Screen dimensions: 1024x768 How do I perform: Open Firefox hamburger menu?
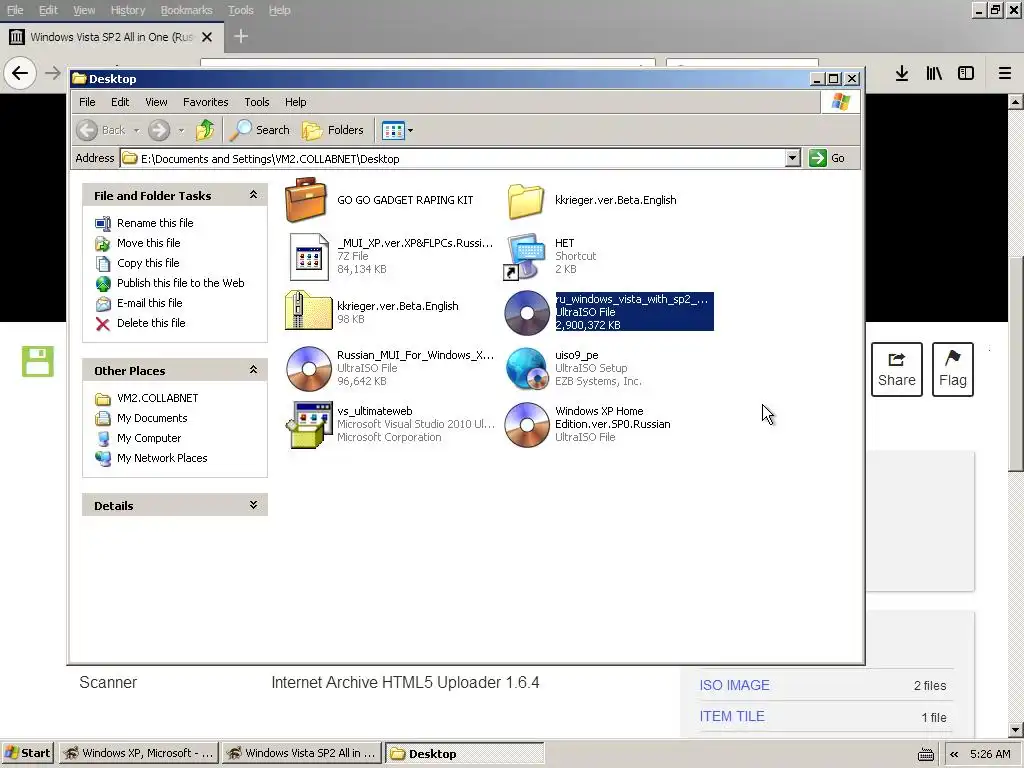(1005, 73)
